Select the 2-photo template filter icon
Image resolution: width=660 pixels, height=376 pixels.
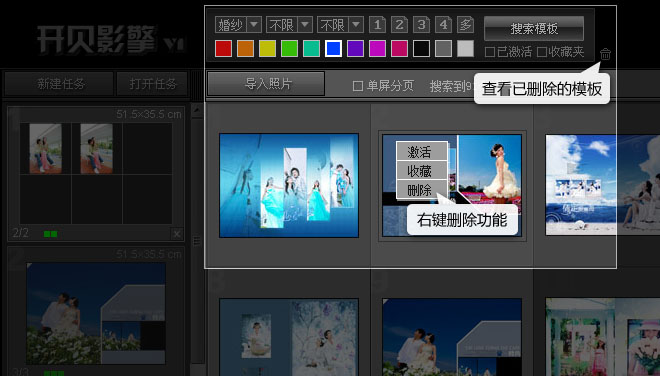coord(399,25)
